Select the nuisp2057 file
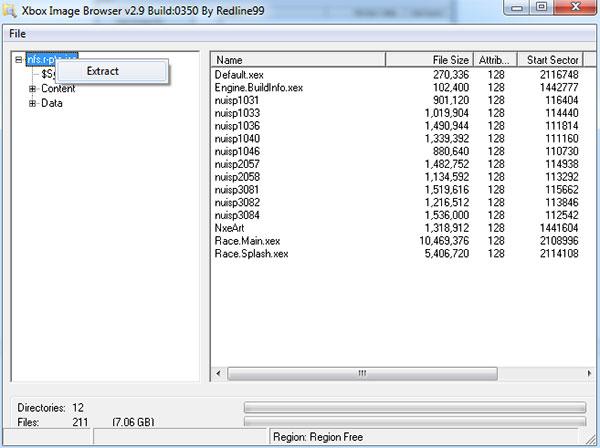 pyautogui.click(x=237, y=164)
